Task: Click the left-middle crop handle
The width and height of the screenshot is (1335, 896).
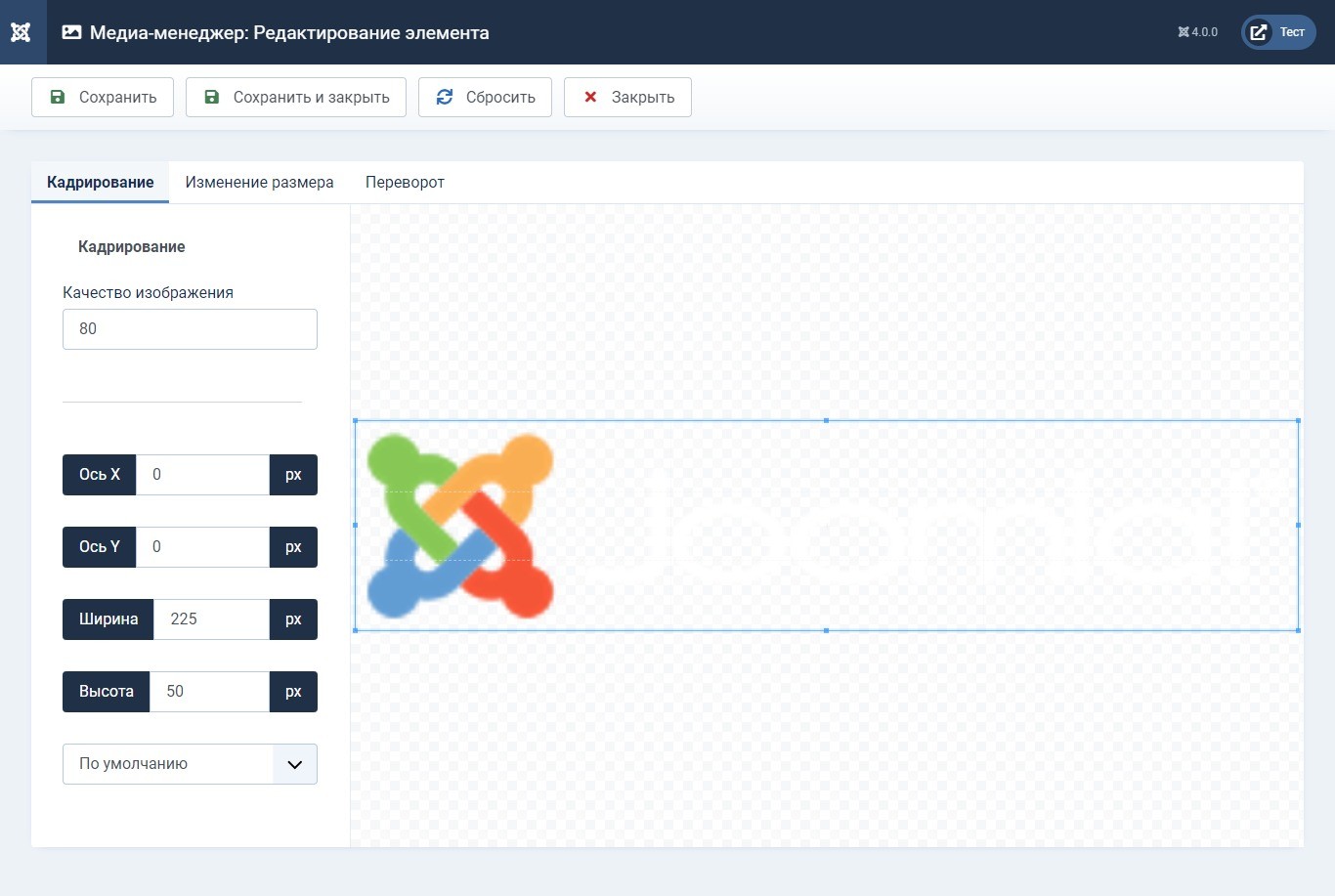Action: (x=355, y=526)
